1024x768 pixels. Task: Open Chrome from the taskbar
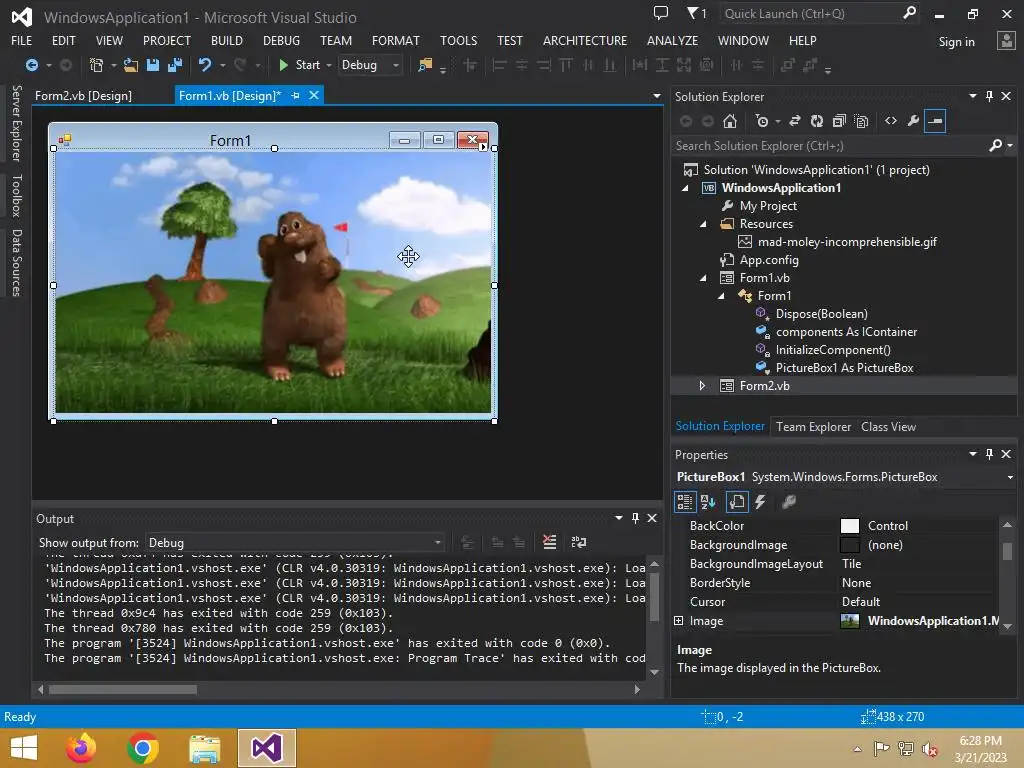pos(143,748)
